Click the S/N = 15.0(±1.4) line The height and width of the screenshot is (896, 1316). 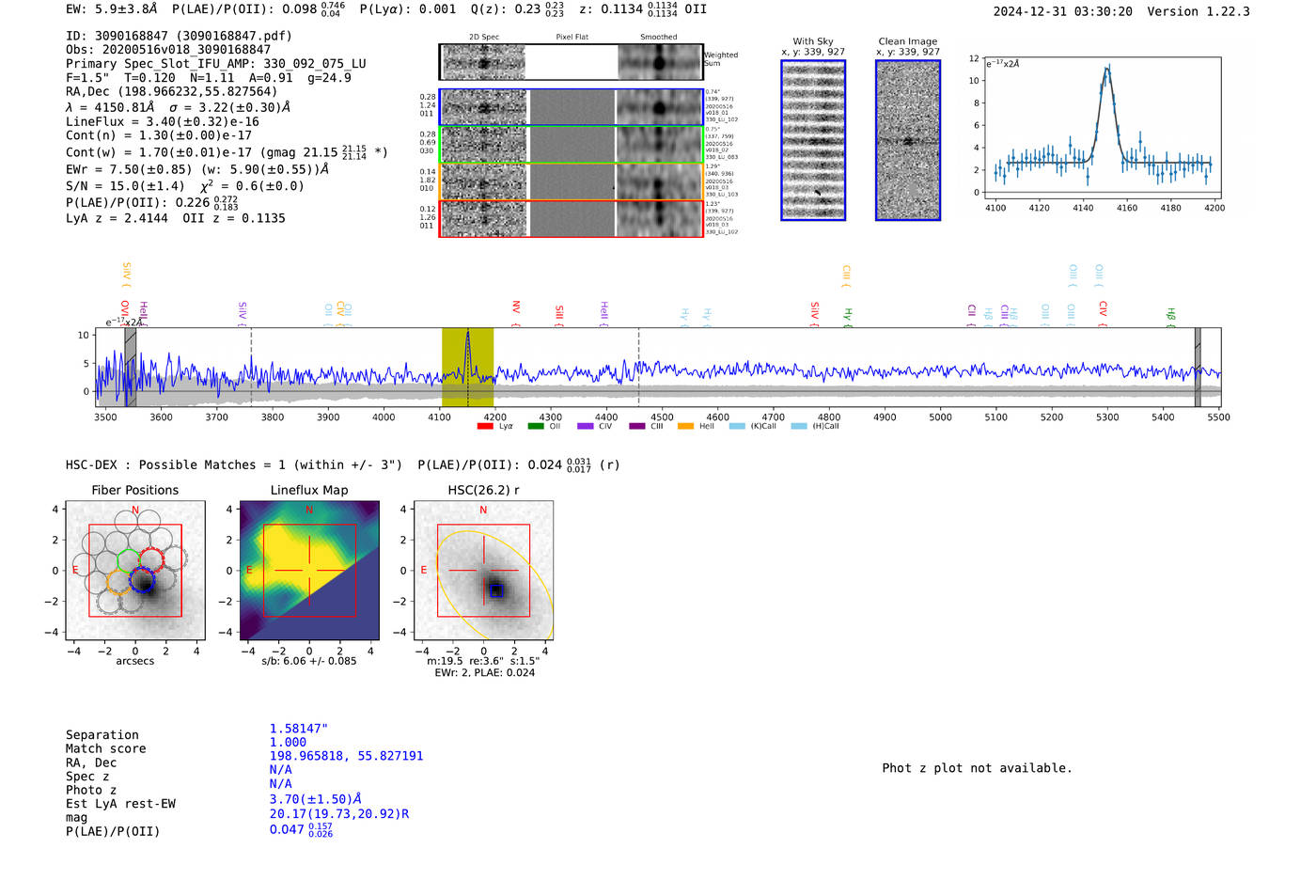(185, 186)
